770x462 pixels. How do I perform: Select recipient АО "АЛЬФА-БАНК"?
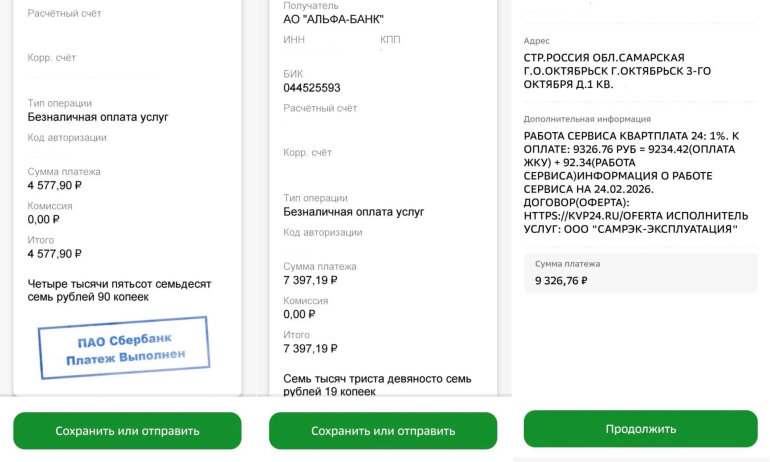click(x=333, y=19)
